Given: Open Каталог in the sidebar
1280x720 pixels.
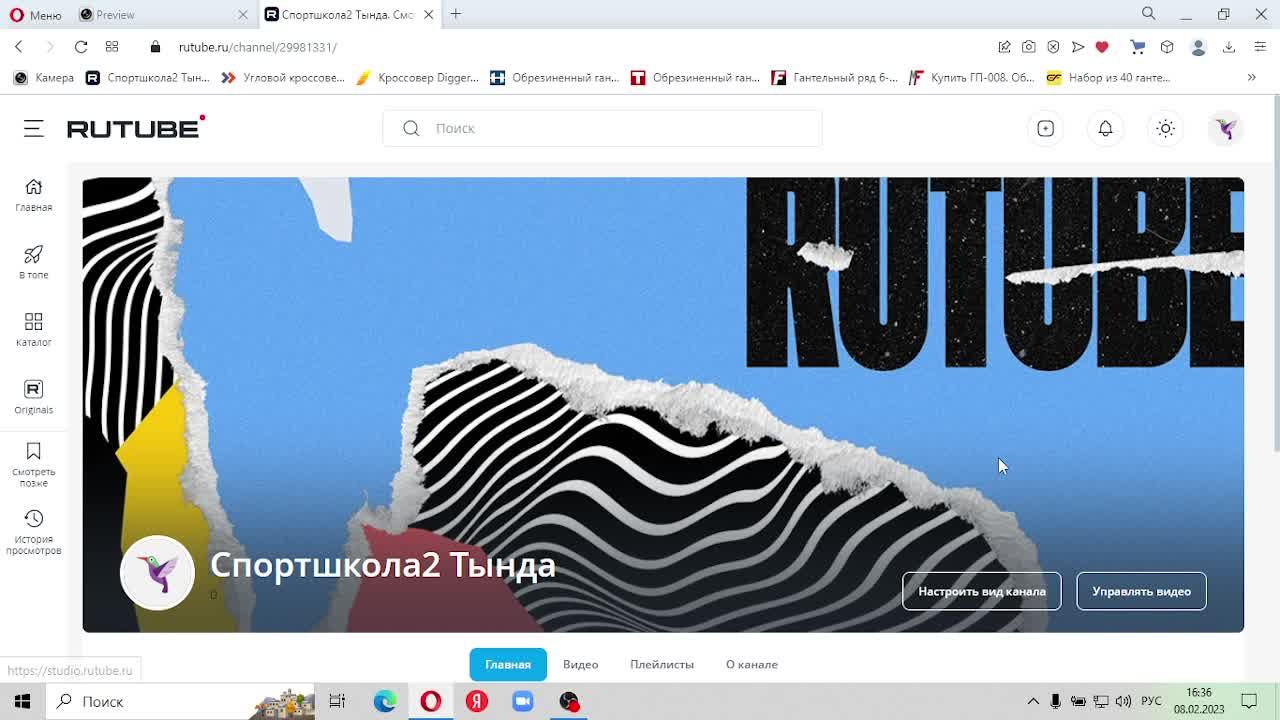Looking at the screenshot, I should (x=33, y=330).
